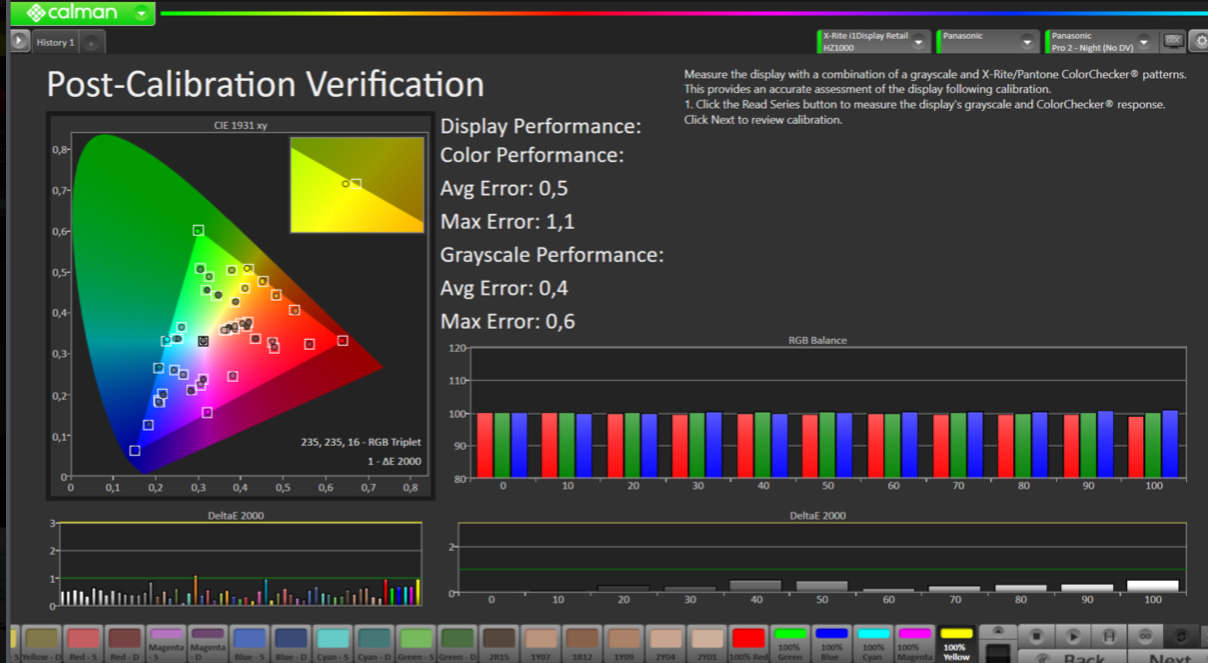Click the single read bracket button
The height and width of the screenshot is (663, 1208).
click(x=1109, y=635)
